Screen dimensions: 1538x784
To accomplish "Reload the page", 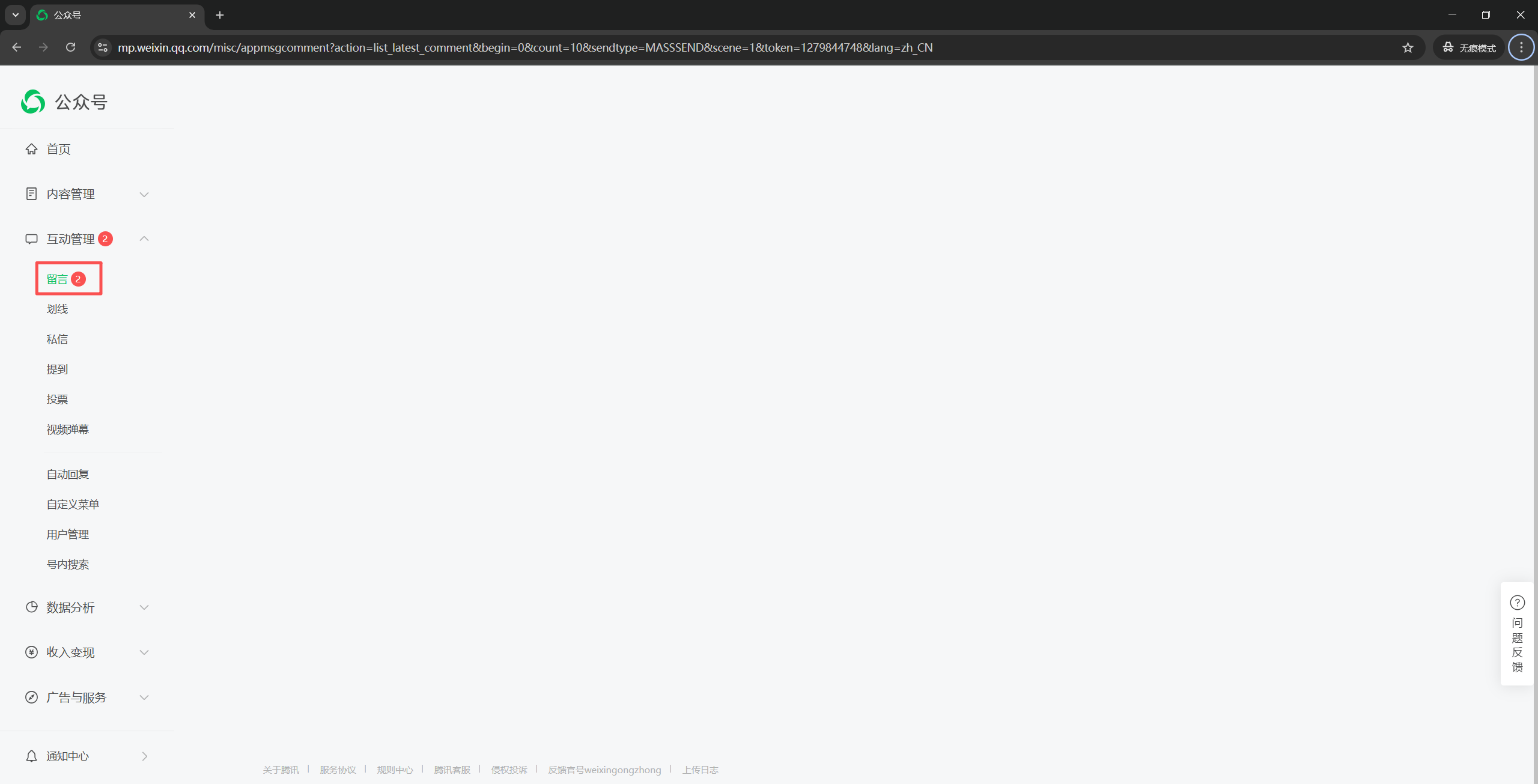I will click(71, 47).
